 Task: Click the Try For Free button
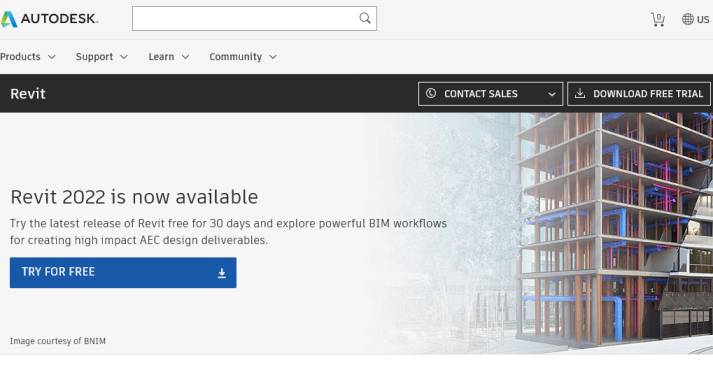coord(123,272)
